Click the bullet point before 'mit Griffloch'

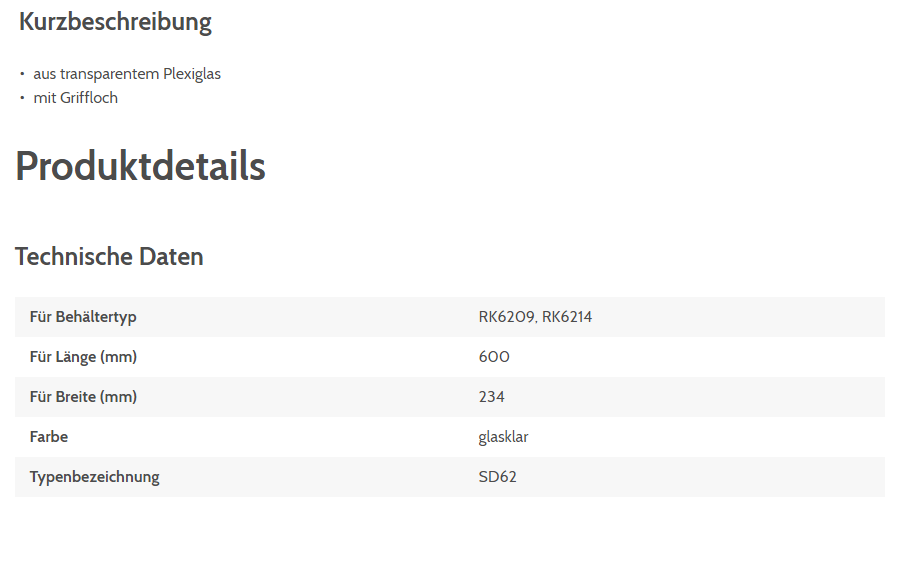pyautogui.click(x=22, y=98)
